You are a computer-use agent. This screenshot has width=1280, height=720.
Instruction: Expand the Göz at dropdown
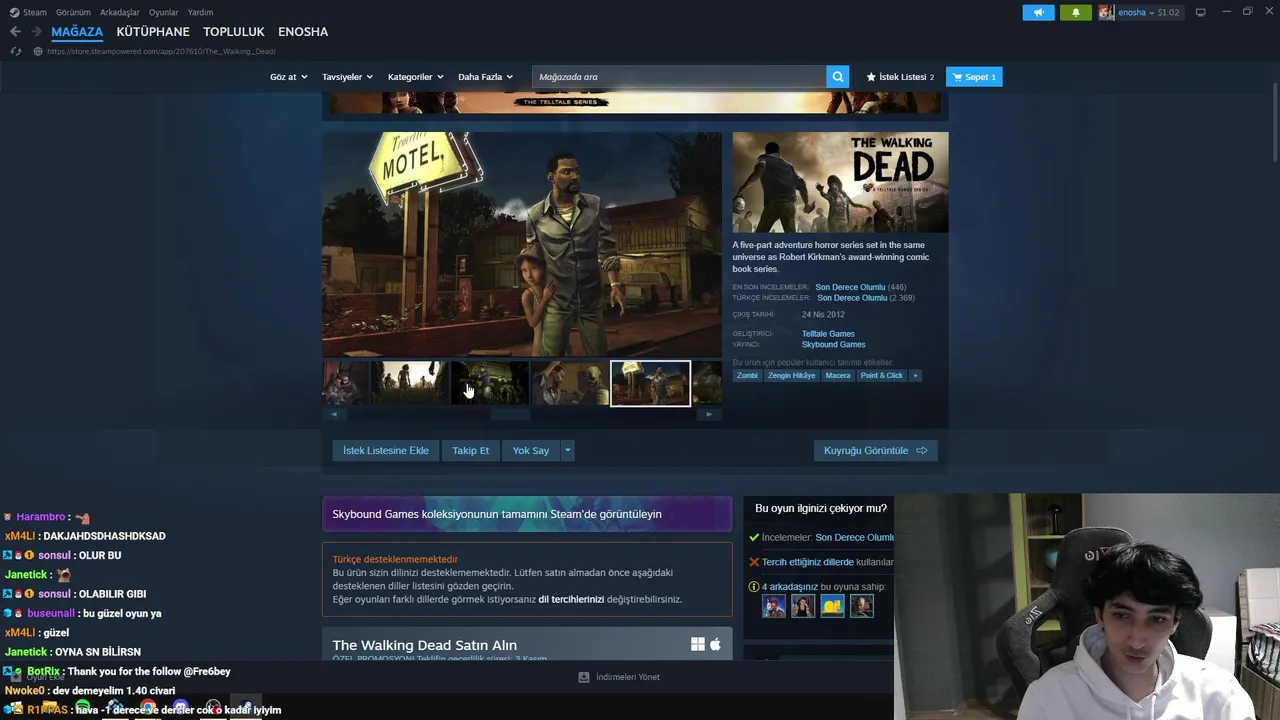point(289,77)
